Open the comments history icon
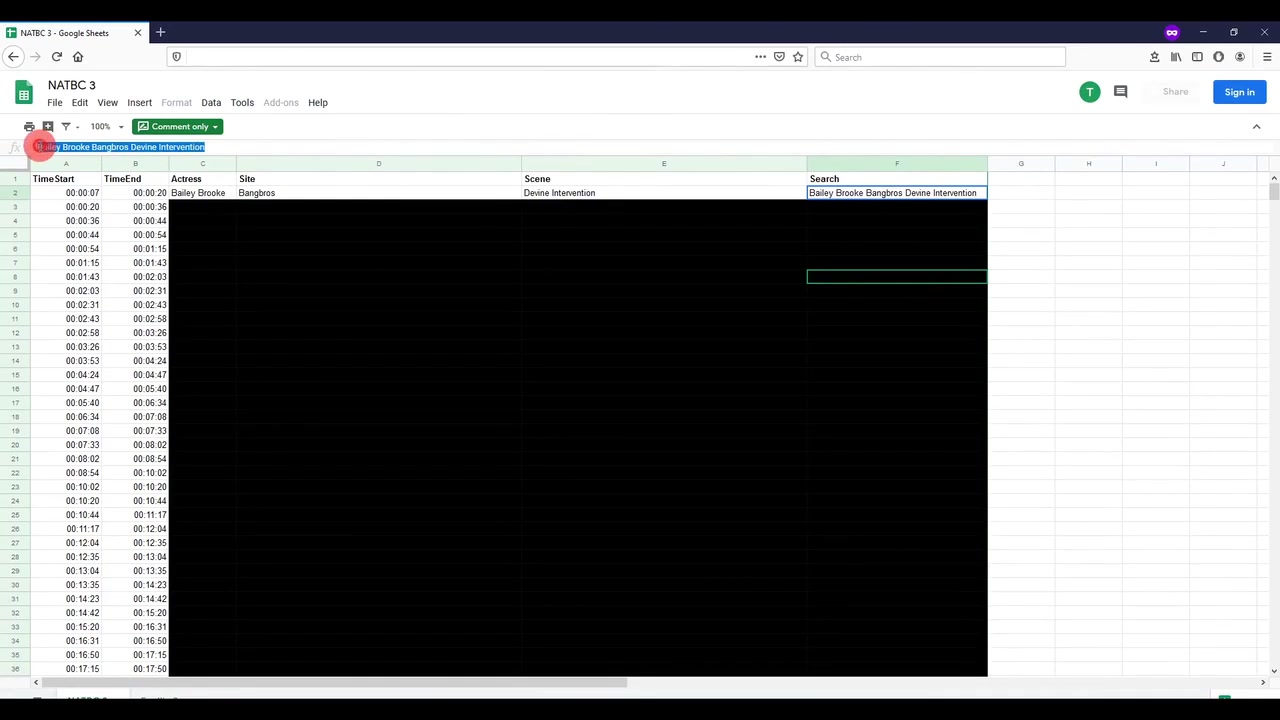The height and width of the screenshot is (720, 1280). (x=1120, y=92)
